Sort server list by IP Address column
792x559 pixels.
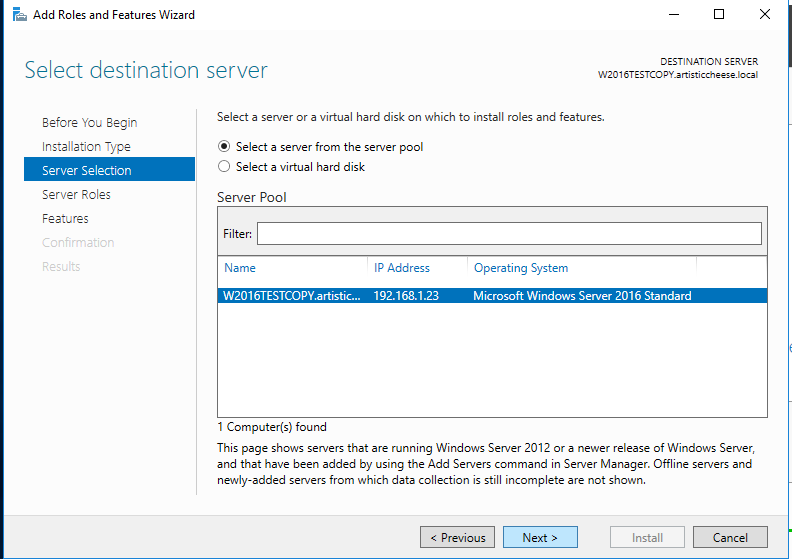tap(402, 268)
